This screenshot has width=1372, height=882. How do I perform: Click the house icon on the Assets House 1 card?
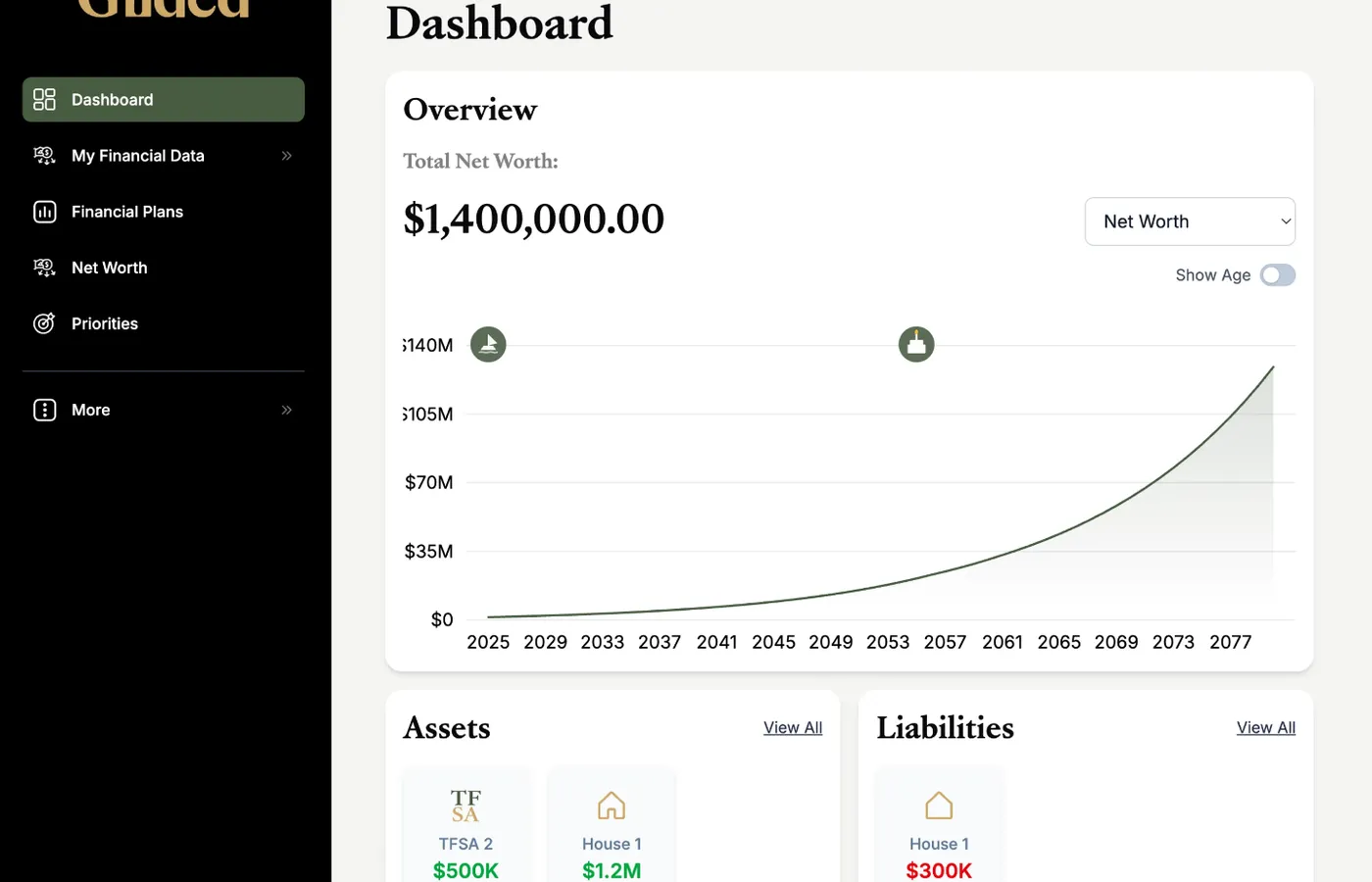(x=611, y=805)
